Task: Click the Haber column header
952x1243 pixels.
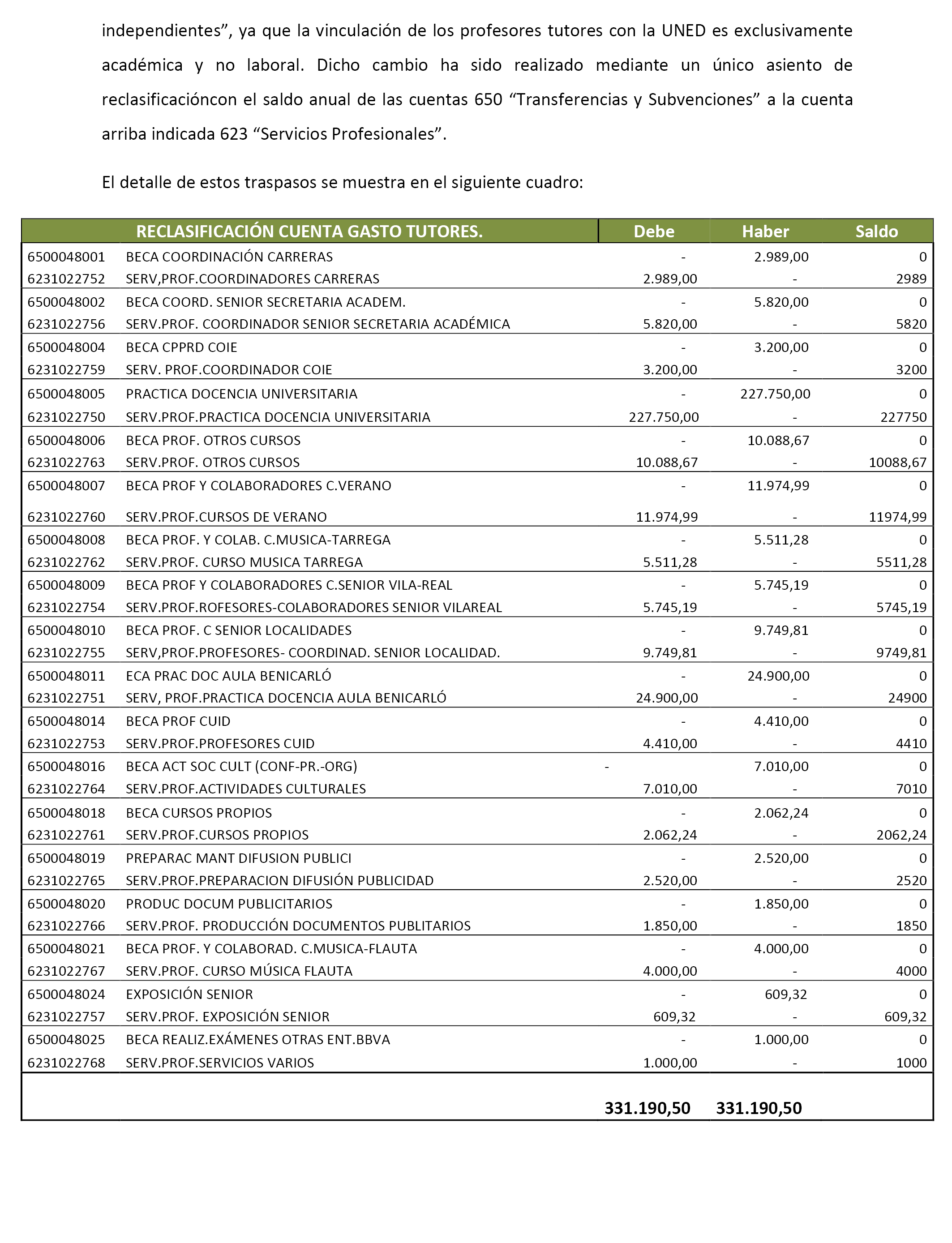Action: [765, 231]
